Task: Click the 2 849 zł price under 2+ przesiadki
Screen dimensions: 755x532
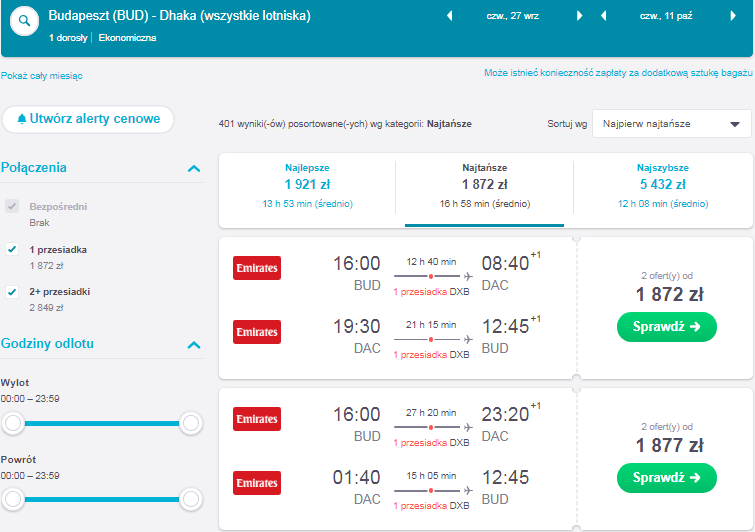Action: coord(46,308)
